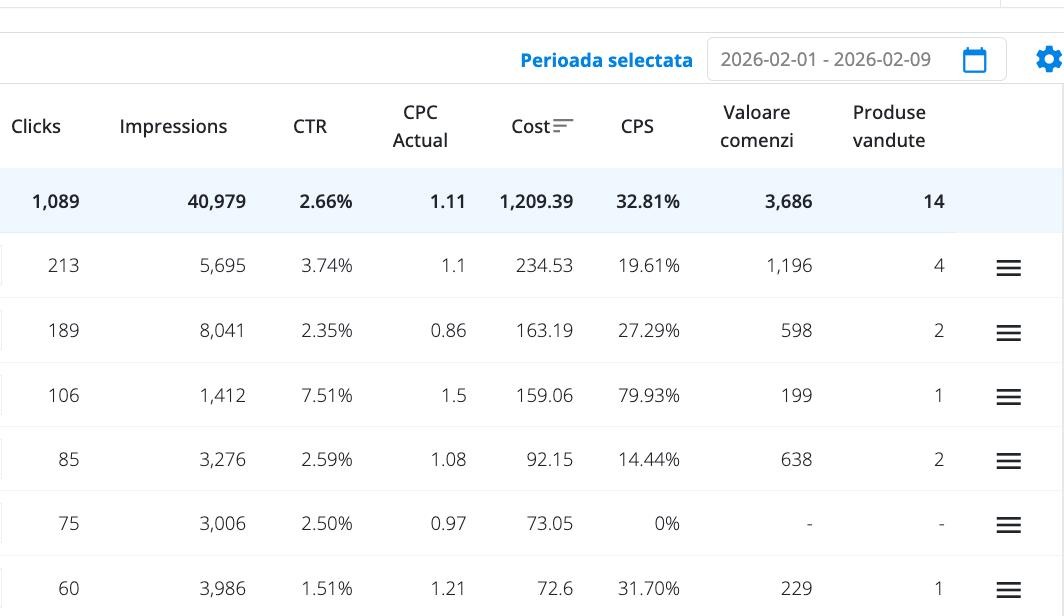Sort table by the Impressions header

click(x=173, y=126)
